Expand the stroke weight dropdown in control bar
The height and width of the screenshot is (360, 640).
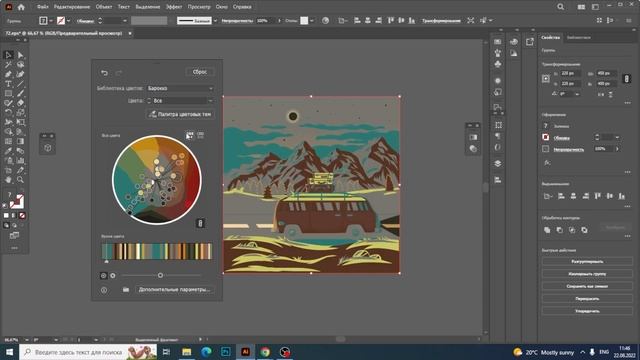(x=125, y=20)
